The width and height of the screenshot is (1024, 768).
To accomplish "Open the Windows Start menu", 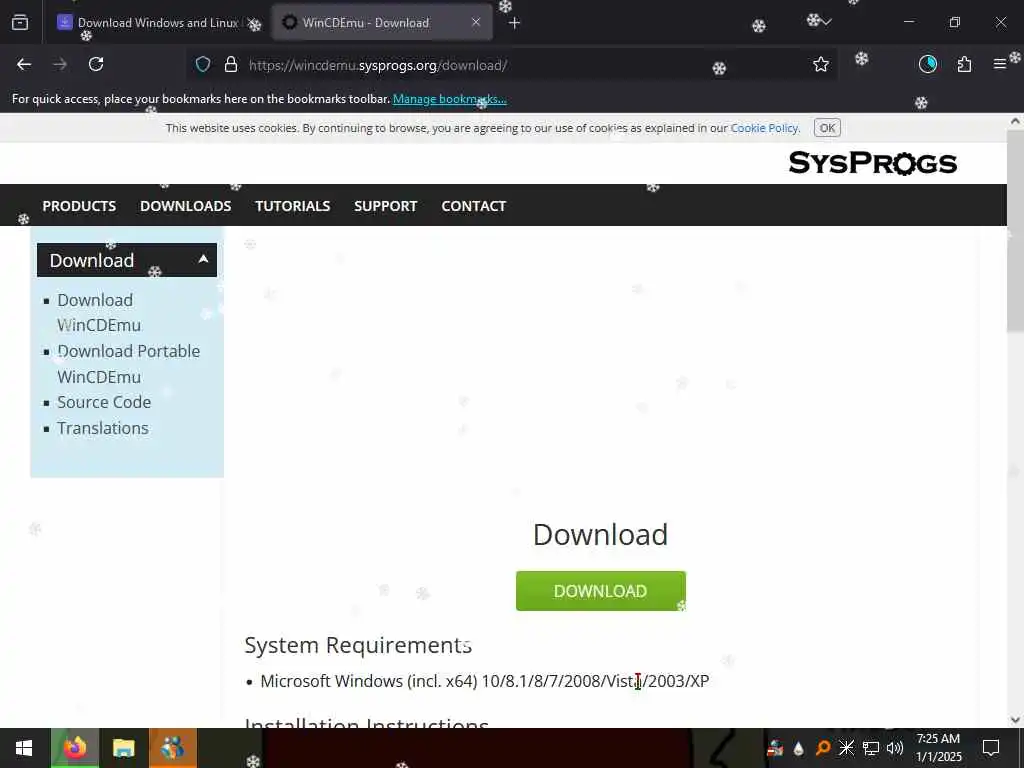I will tap(24, 748).
